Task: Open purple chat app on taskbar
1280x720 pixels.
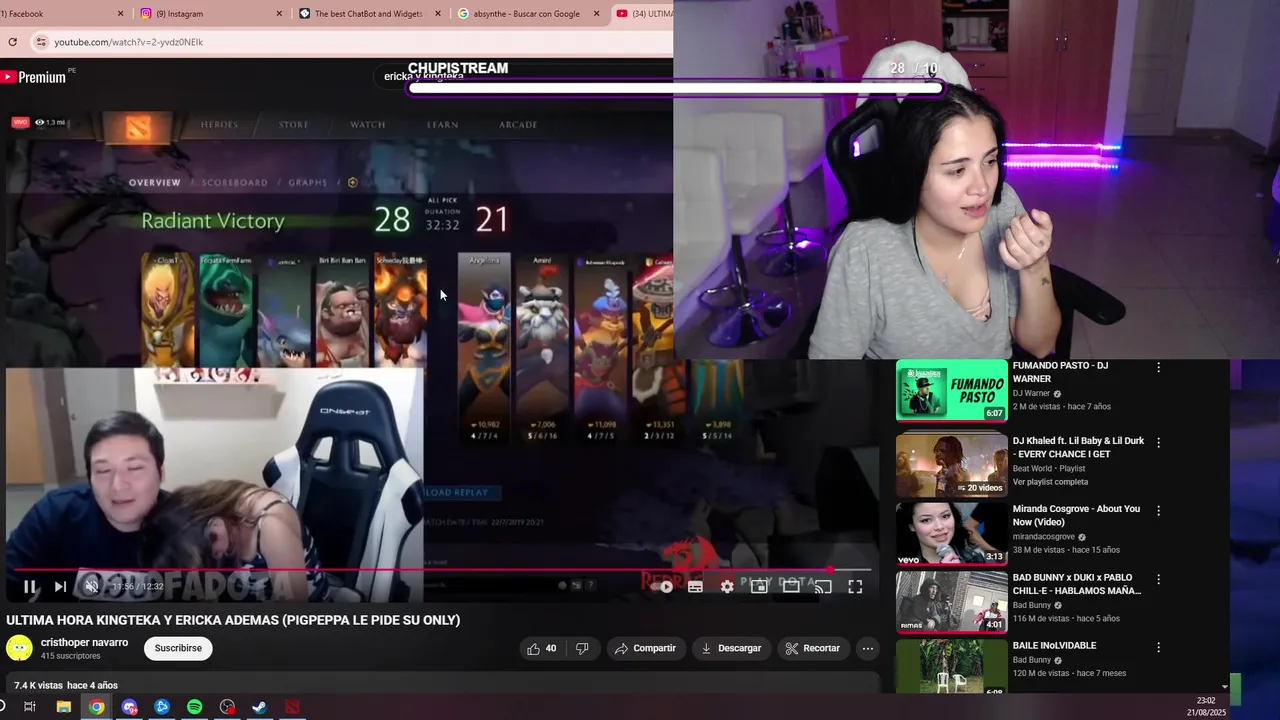Action: 129,707
